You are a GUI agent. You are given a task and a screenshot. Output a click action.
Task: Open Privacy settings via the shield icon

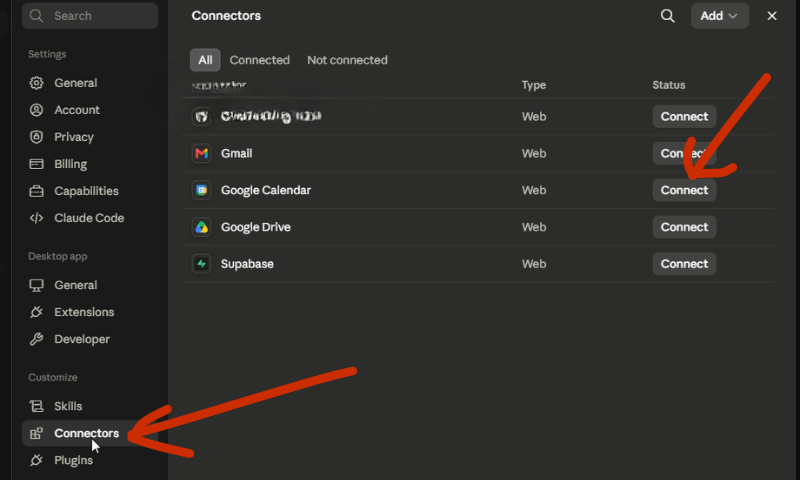point(36,137)
